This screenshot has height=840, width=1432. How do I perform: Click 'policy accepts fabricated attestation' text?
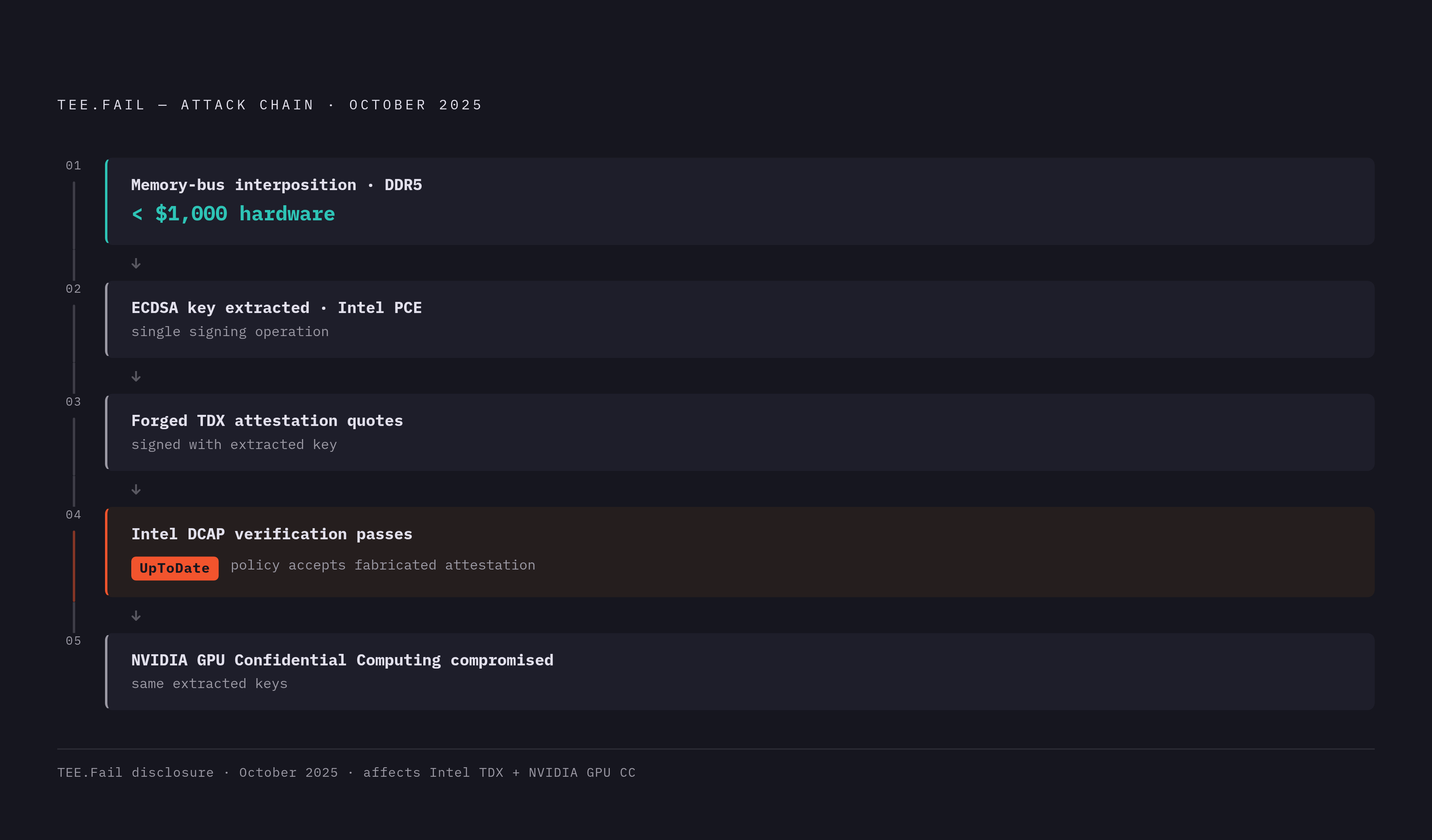(x=383, y=566)
